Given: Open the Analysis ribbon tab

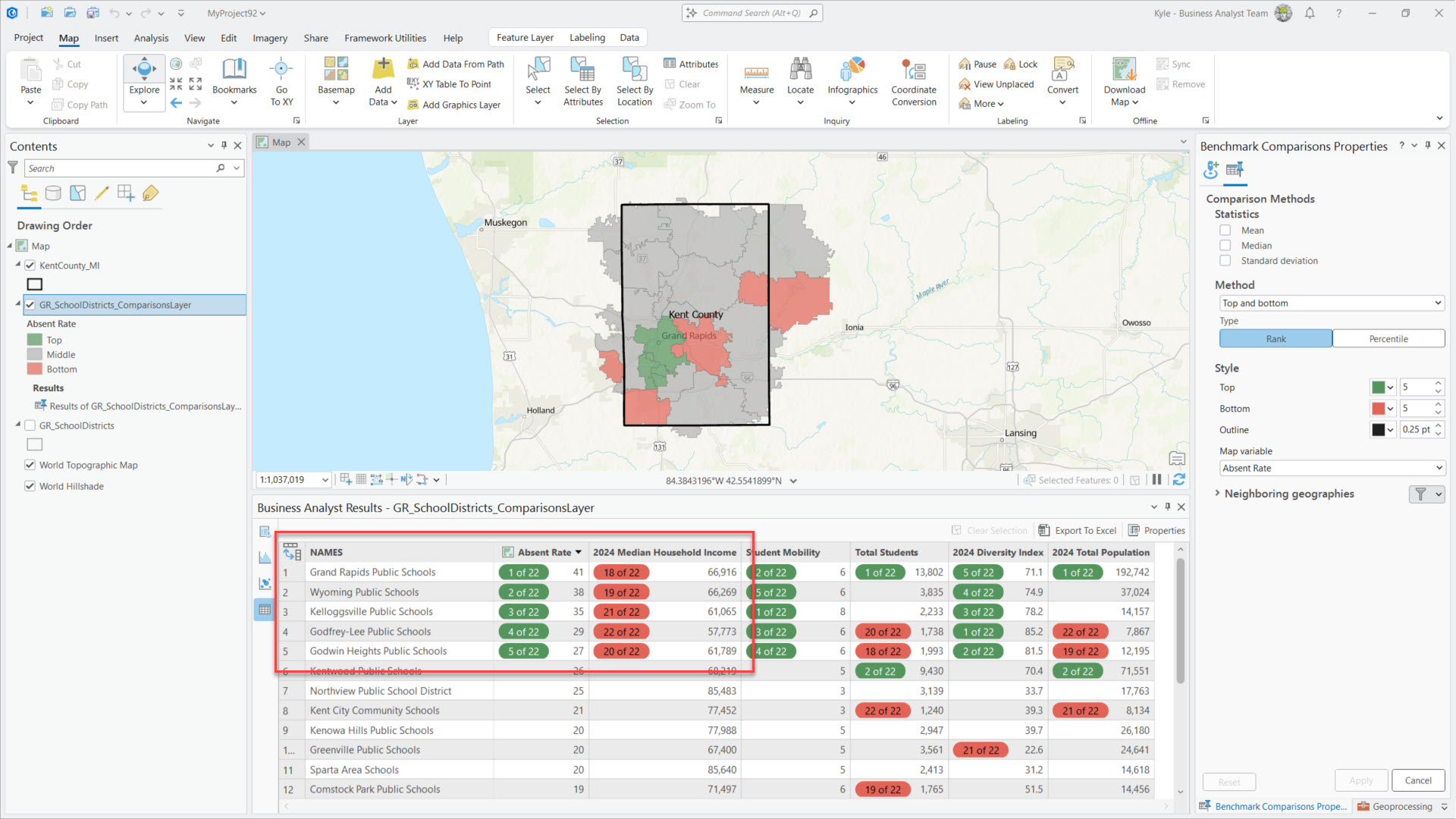Looking at the screenshot, I should pos(151,38).
